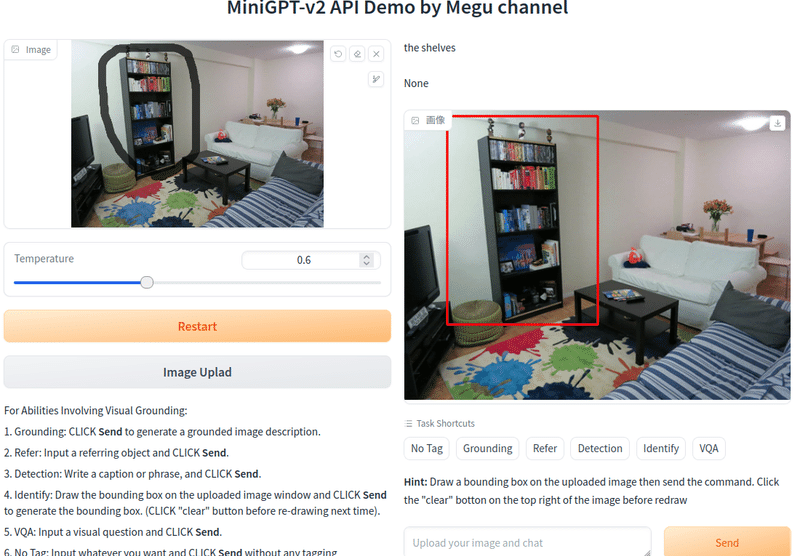Choose the Detection task shortcut
800x556 pixels.
pyautogui.click(x=600, y=448)
